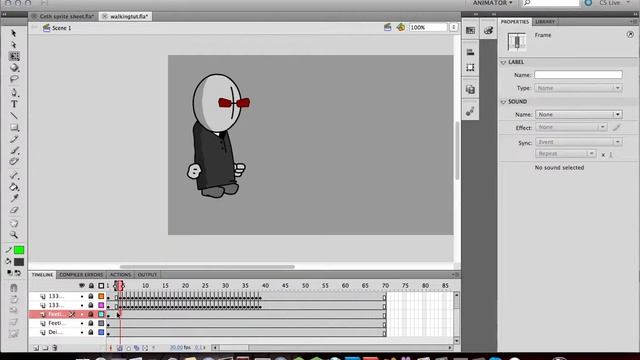This screenshot has width=640, height=360.
Task: Toggle lock on the Dei... layer
Action: [91, 332]
